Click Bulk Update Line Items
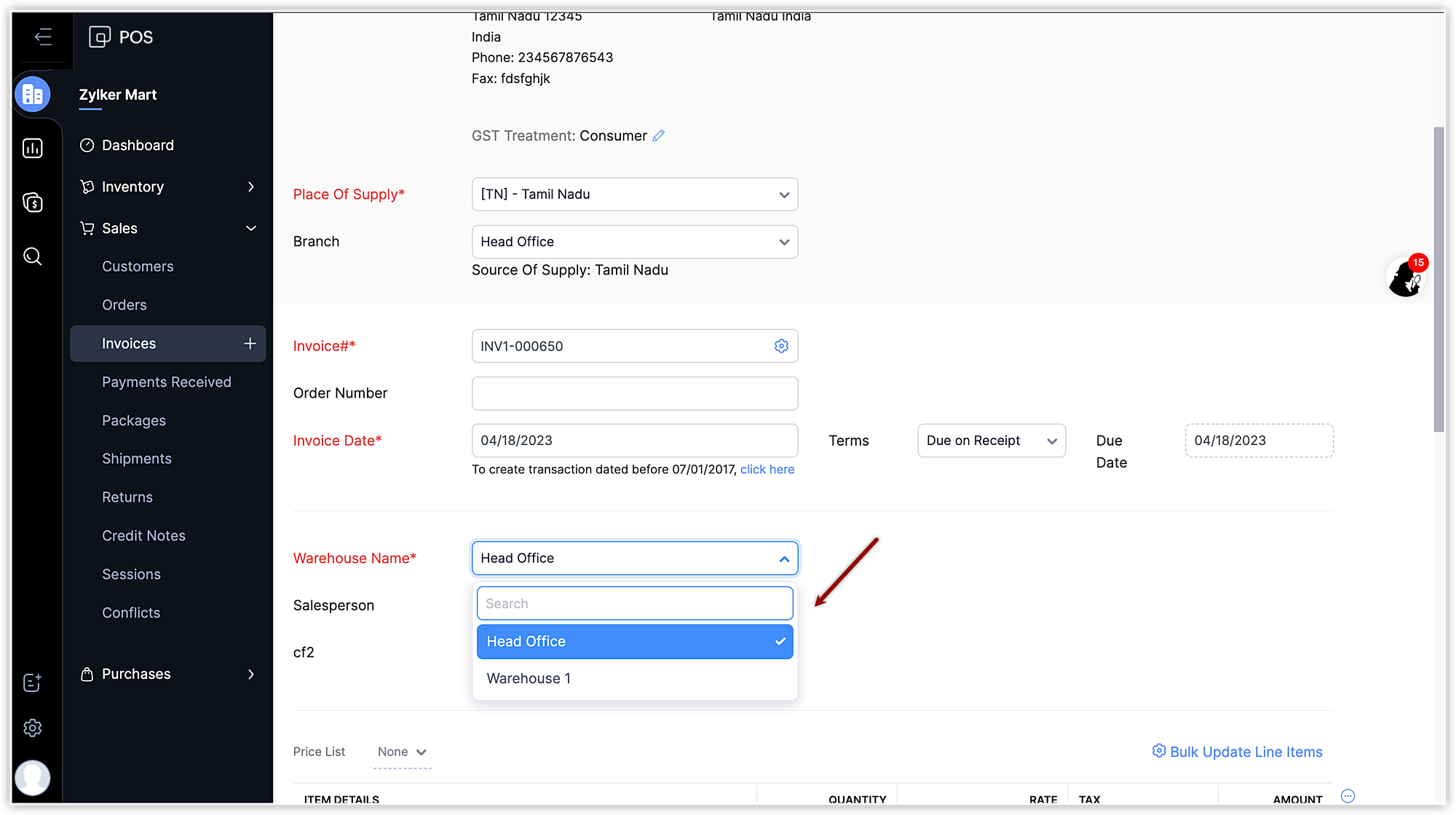The height and width of the screenshot is (815, 1456). tap(1237, 752)
